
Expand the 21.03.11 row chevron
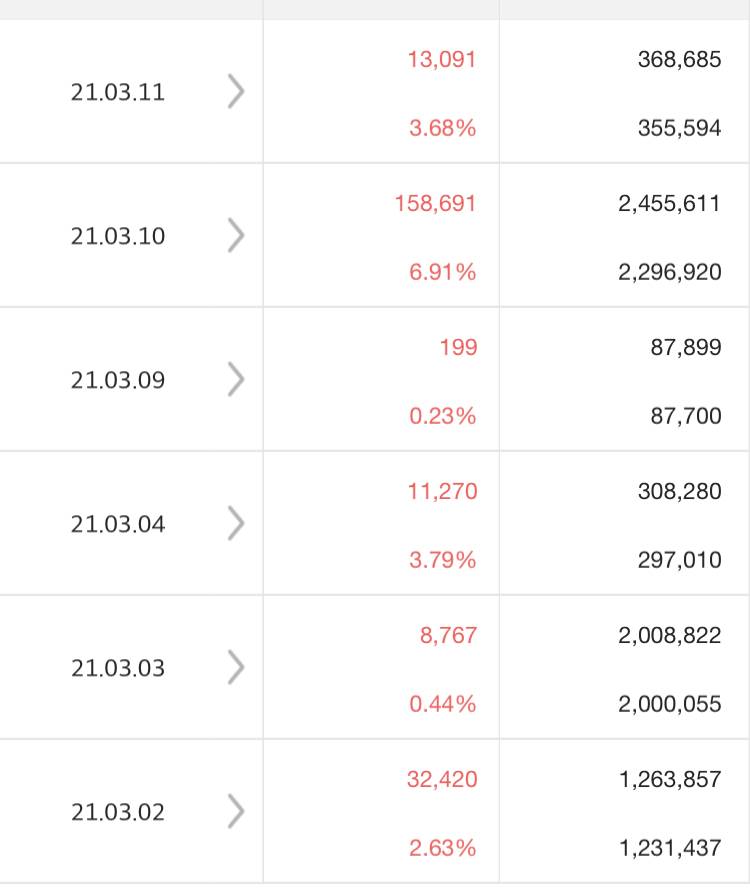pyautogui.click(x=236, y=91)
